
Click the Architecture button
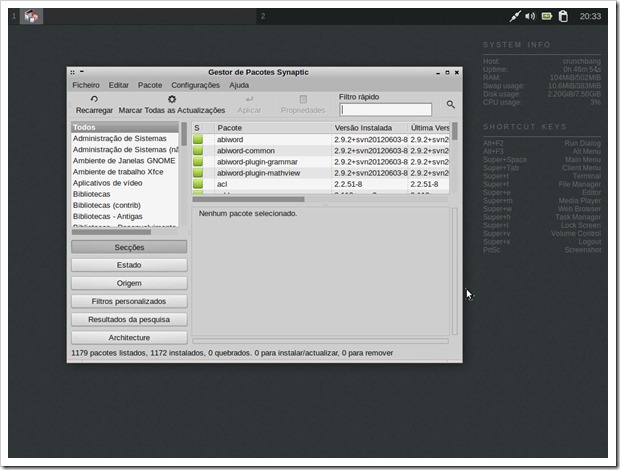[x=129, y=338]
